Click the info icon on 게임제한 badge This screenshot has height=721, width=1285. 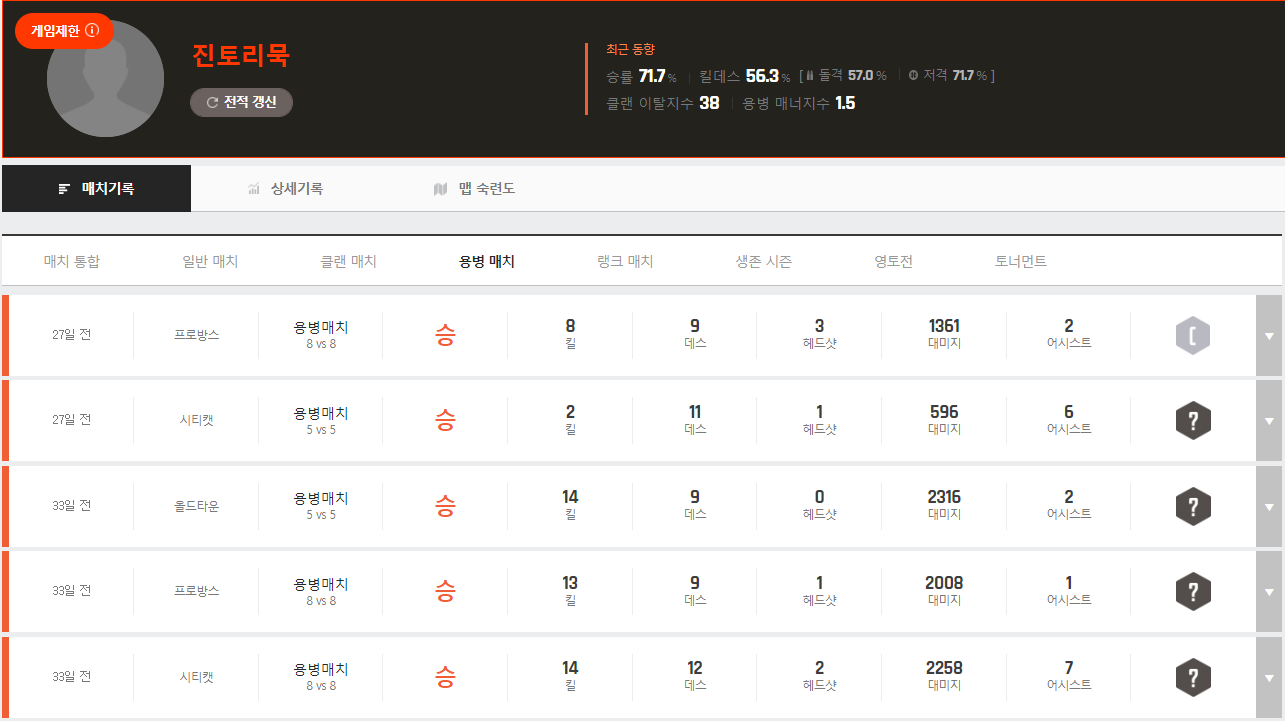tap(93, 31)
